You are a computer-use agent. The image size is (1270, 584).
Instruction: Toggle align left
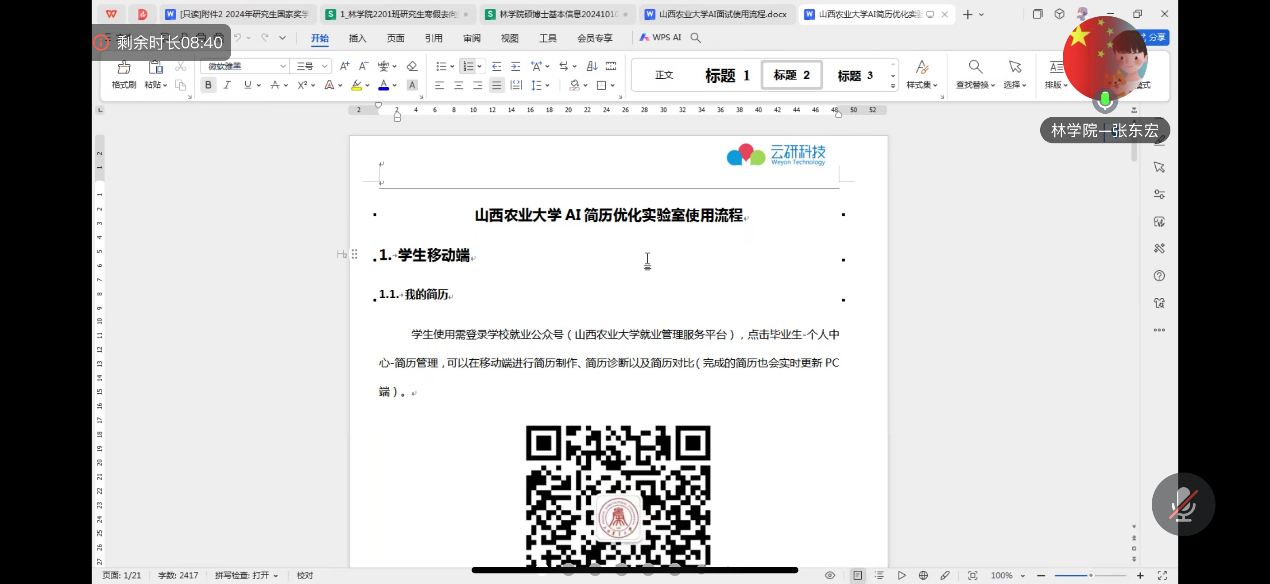pyautogui.click(x=440, y=85)
